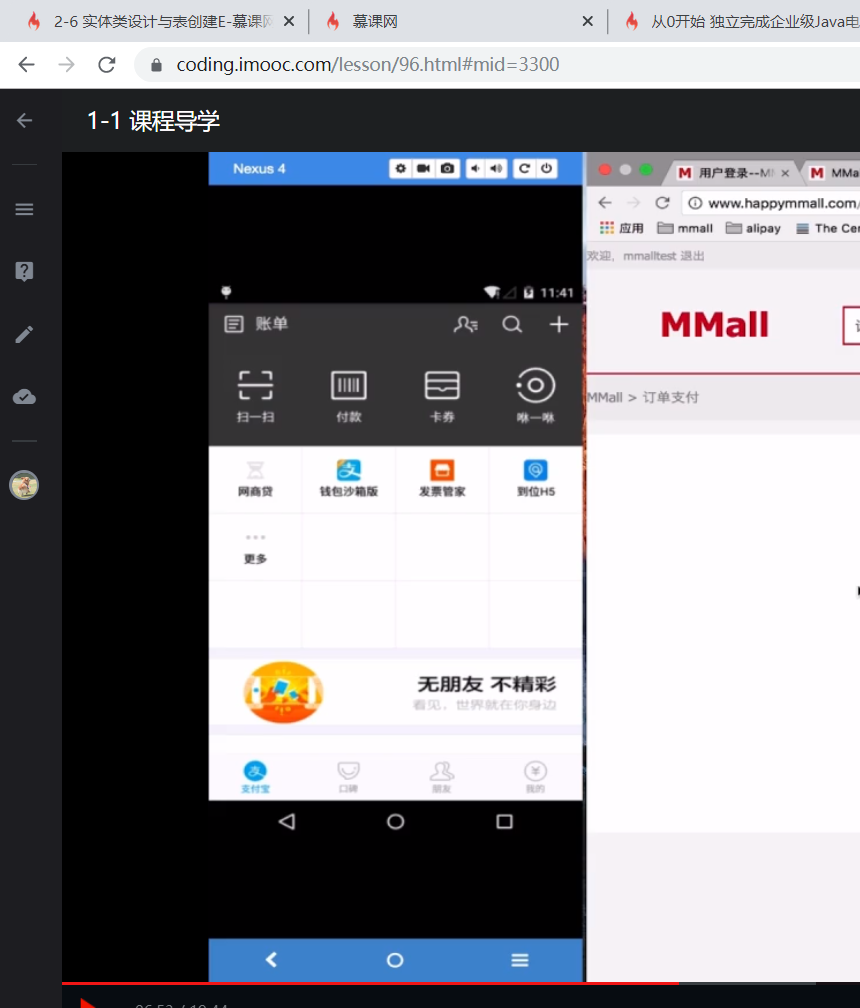Open the user avatar in sidebar
Viewport: 860px width, 1008px height.
[x=24, y=485]
